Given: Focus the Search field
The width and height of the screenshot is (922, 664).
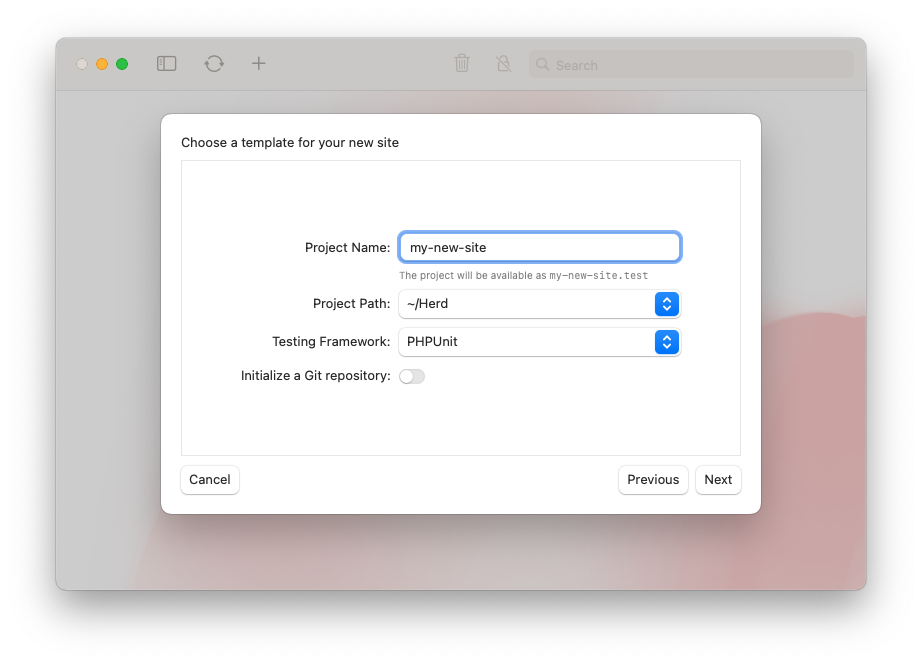Looking at the screenshot, I should (691, 65).
